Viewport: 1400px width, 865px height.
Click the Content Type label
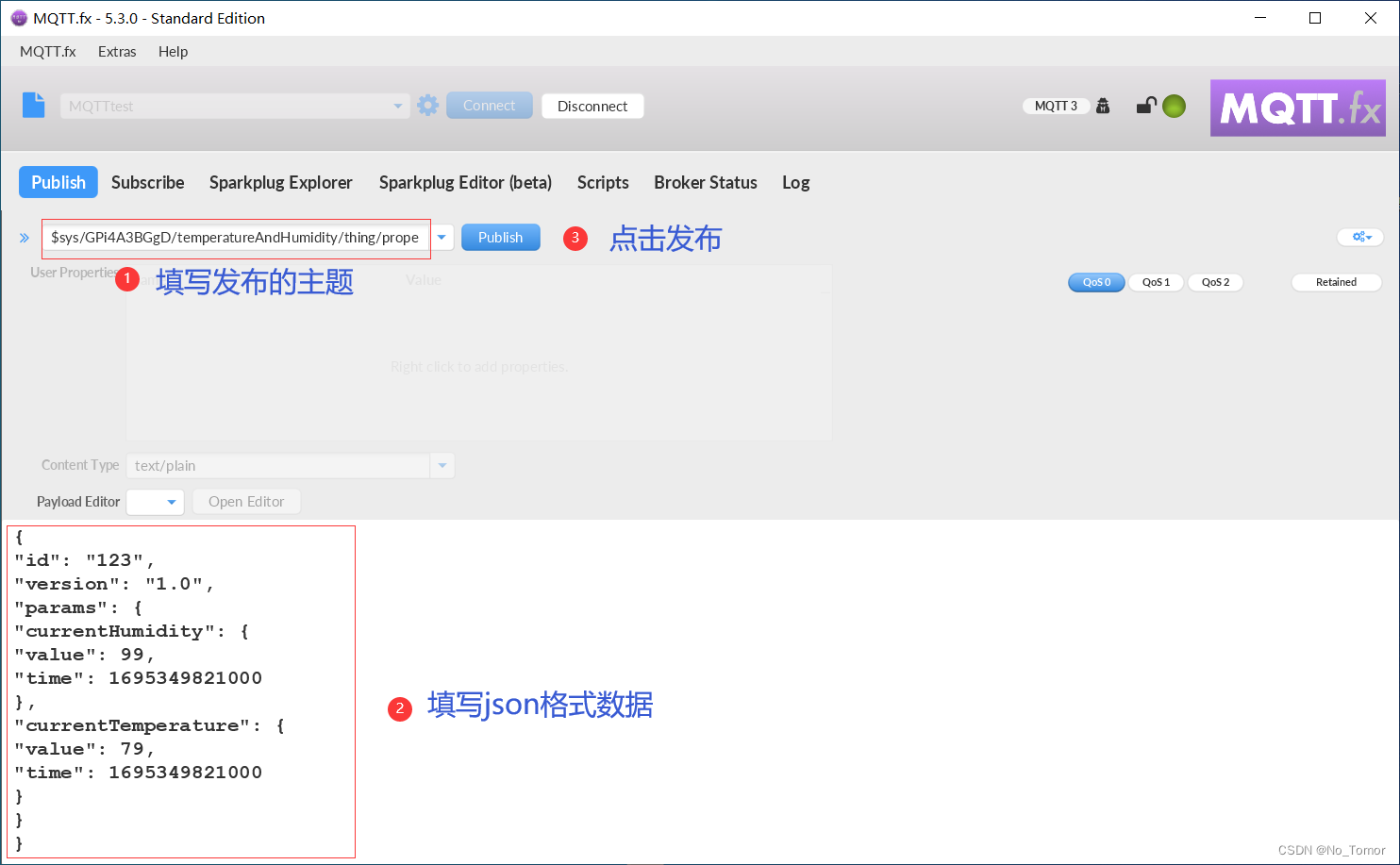click(80, 465)
